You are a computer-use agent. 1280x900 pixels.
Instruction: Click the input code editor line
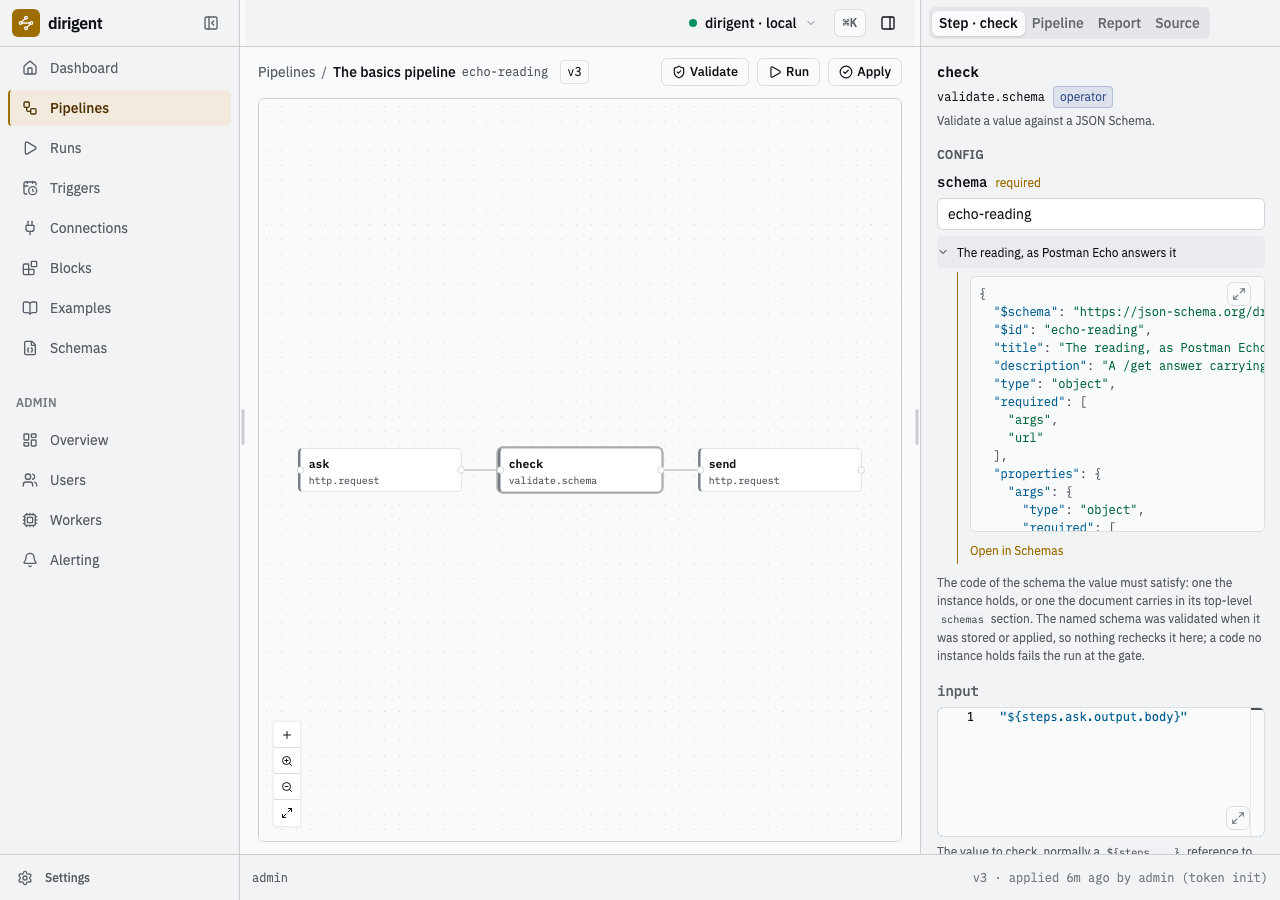point(1094,717)
